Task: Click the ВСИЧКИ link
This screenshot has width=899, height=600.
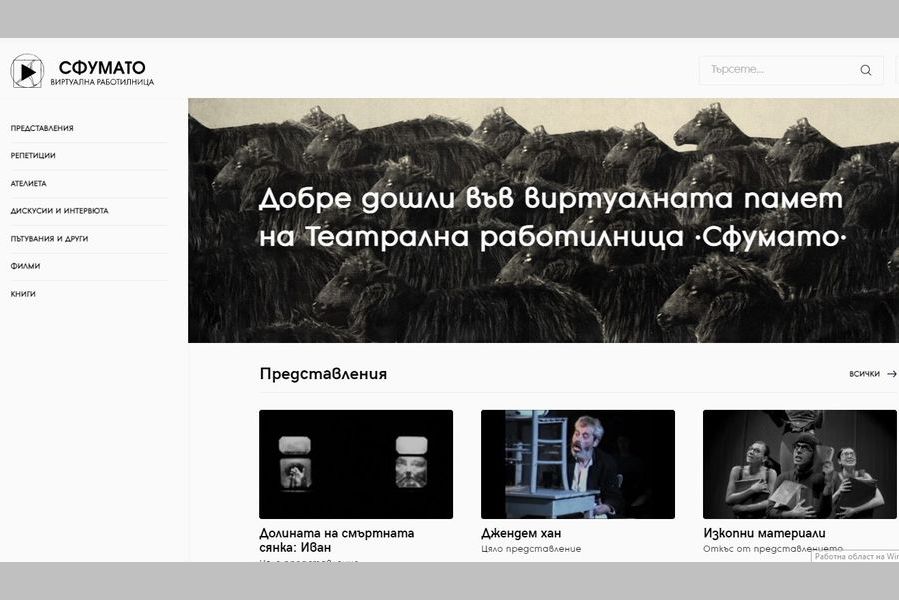Action: pyautogui.click(x=864, y=374)
